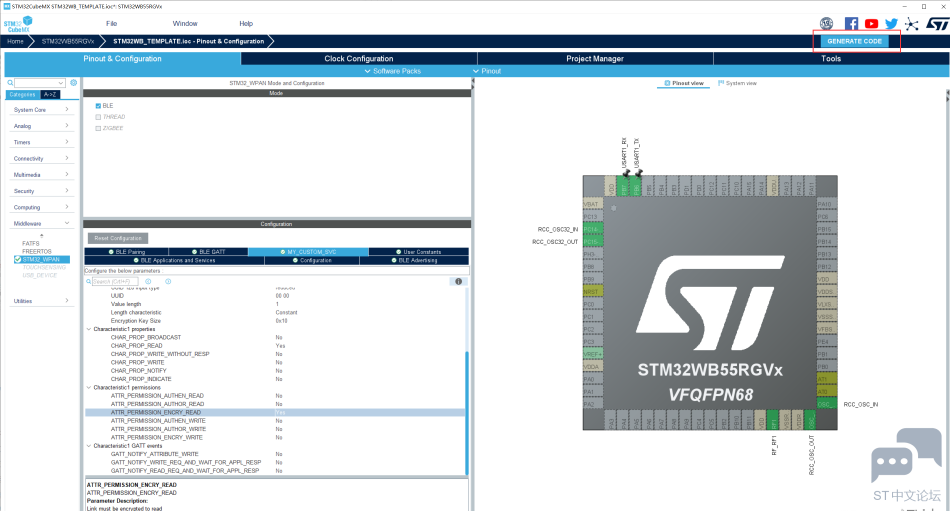The image size is (950, 511).
Task: Click the VBAT pin on the chip
Action: [x=593, y=204]
